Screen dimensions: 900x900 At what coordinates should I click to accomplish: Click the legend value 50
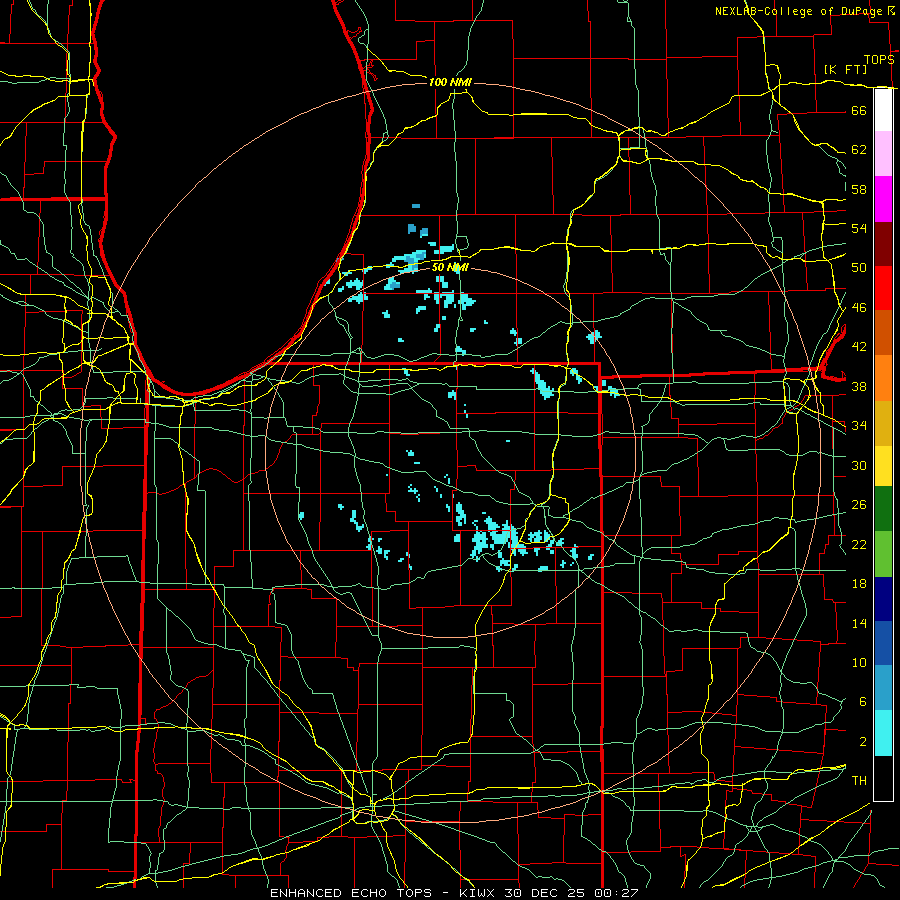(x=859, y=268)
